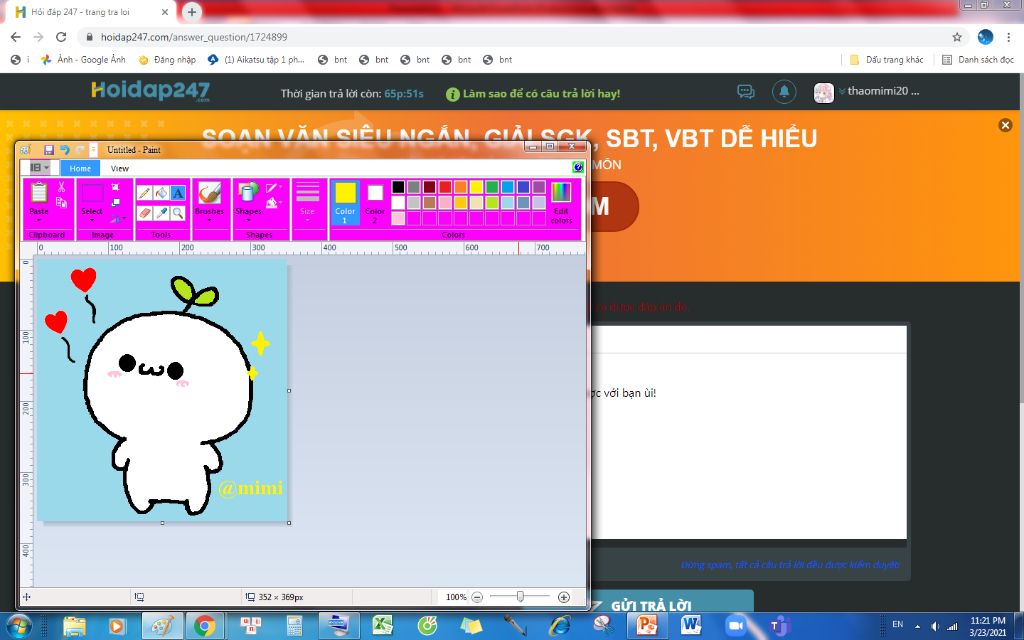Open Word from the taskbar
This screenshot has height=640, width=1024.
[x=690, y=626]
